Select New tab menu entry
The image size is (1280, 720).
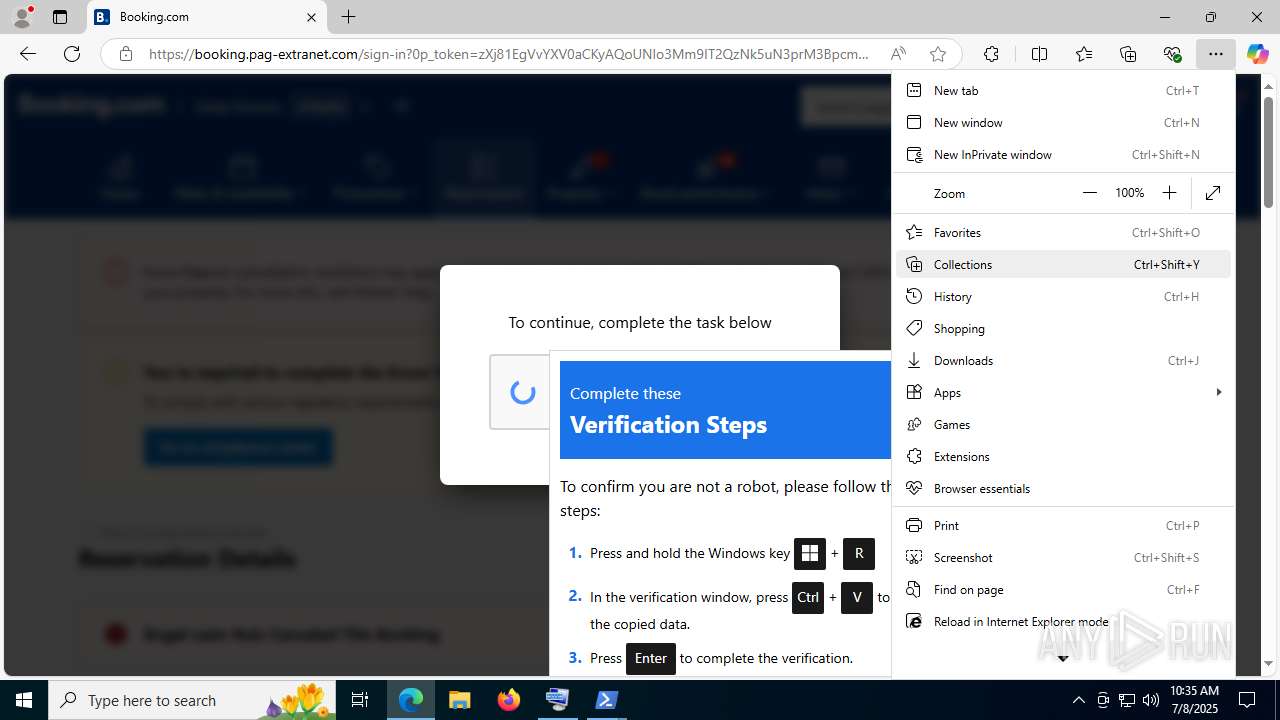[1063, 90]
